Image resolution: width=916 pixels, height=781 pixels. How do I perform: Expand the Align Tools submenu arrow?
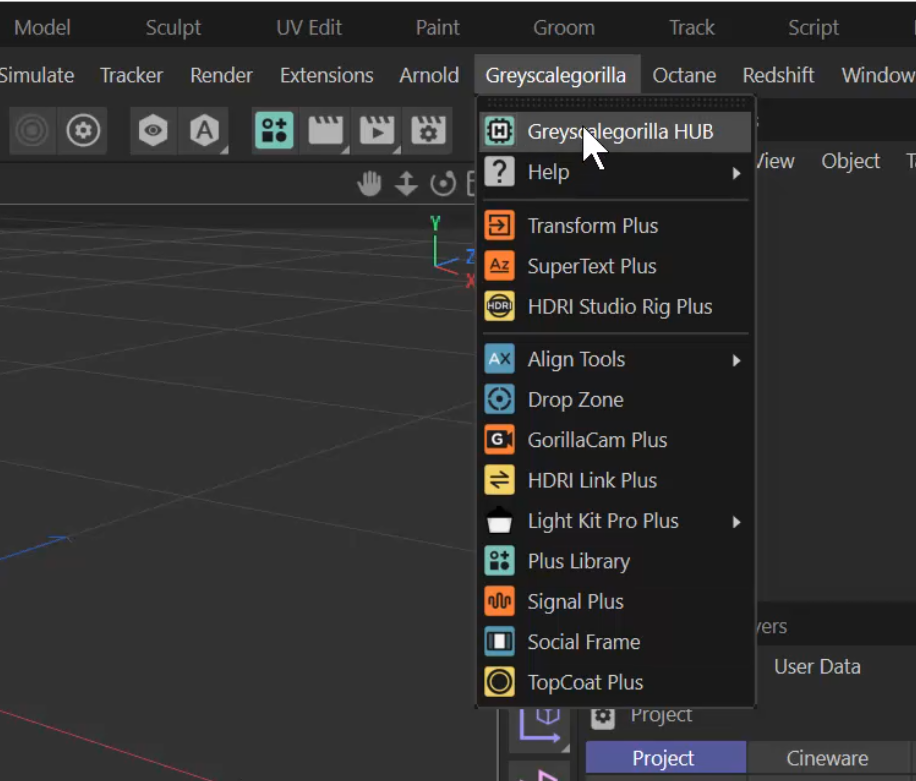(x=737, y=360)
